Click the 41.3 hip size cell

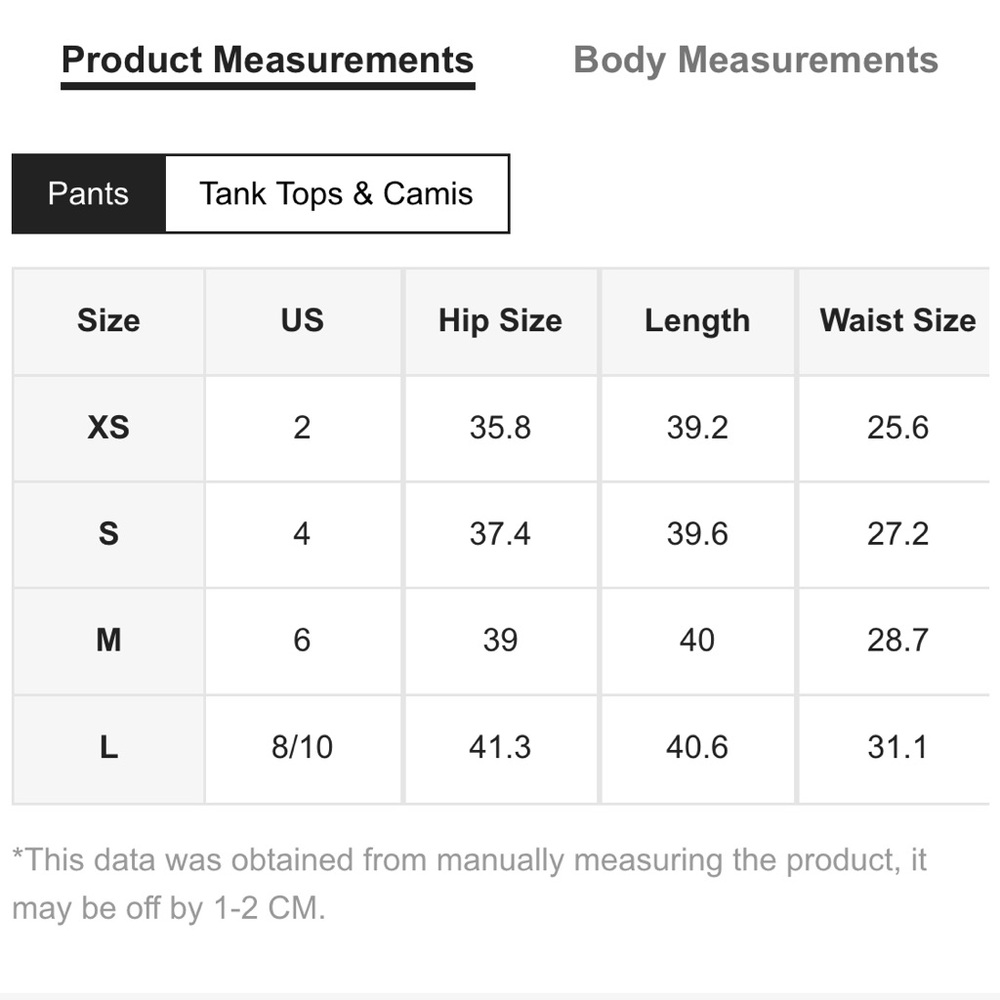(x=501, y=748)
